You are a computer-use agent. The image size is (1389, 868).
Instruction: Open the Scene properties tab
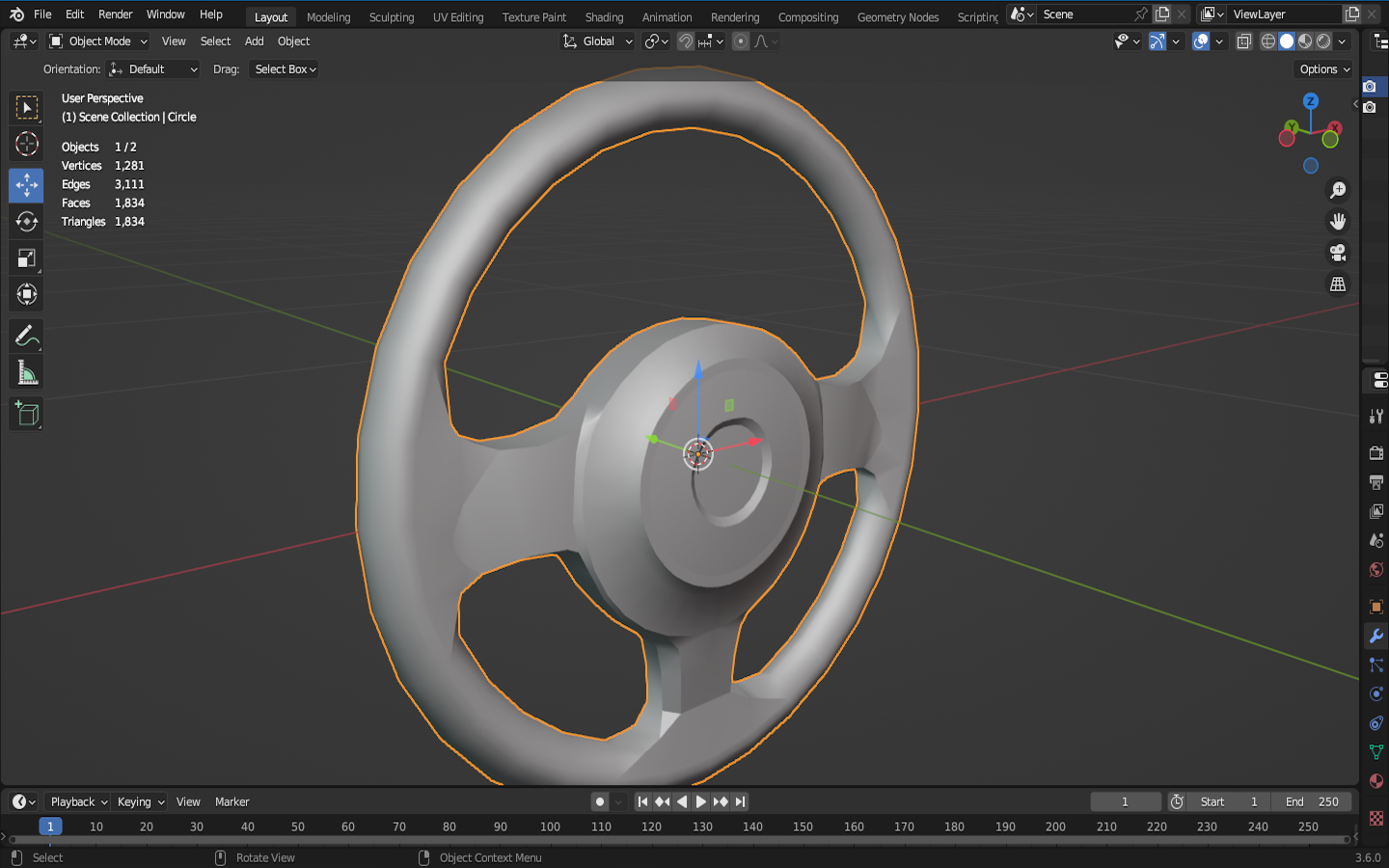(1376, 540)
